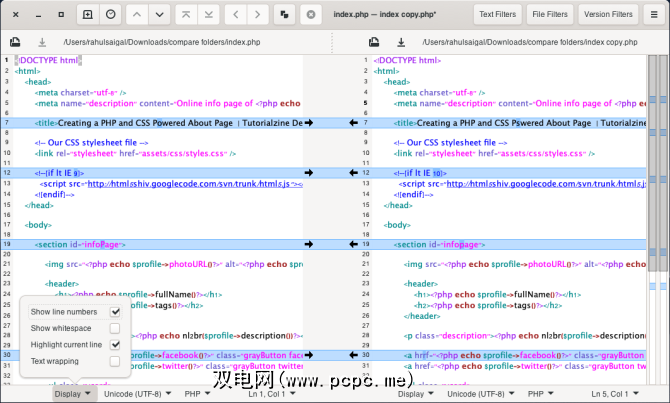The image size is (670, 403).
Task: Uncheck Show line numbers
Action: click(x=115, y=313)
